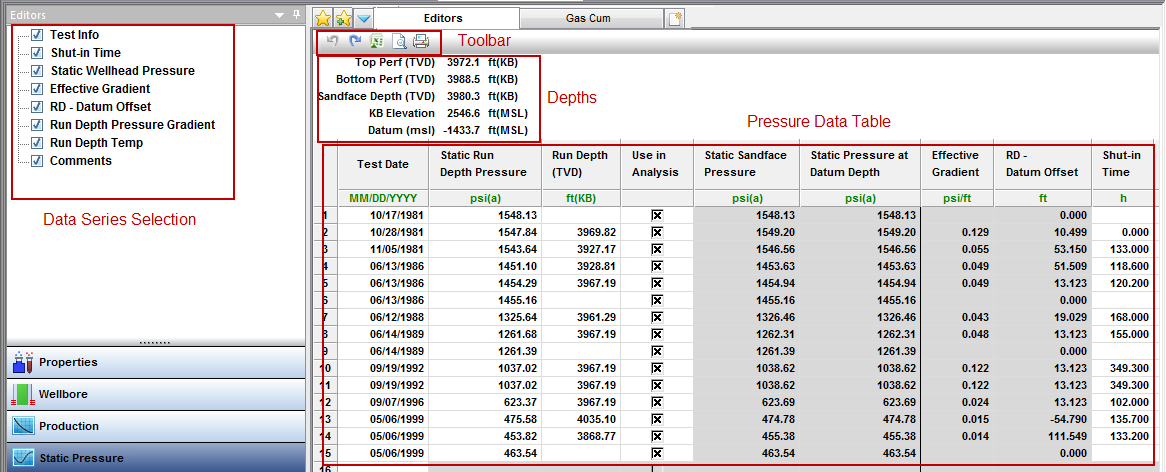Switch to the Gas Cum tab
The width and height of the screenshot is (1166, 472).
click(588, 18)
